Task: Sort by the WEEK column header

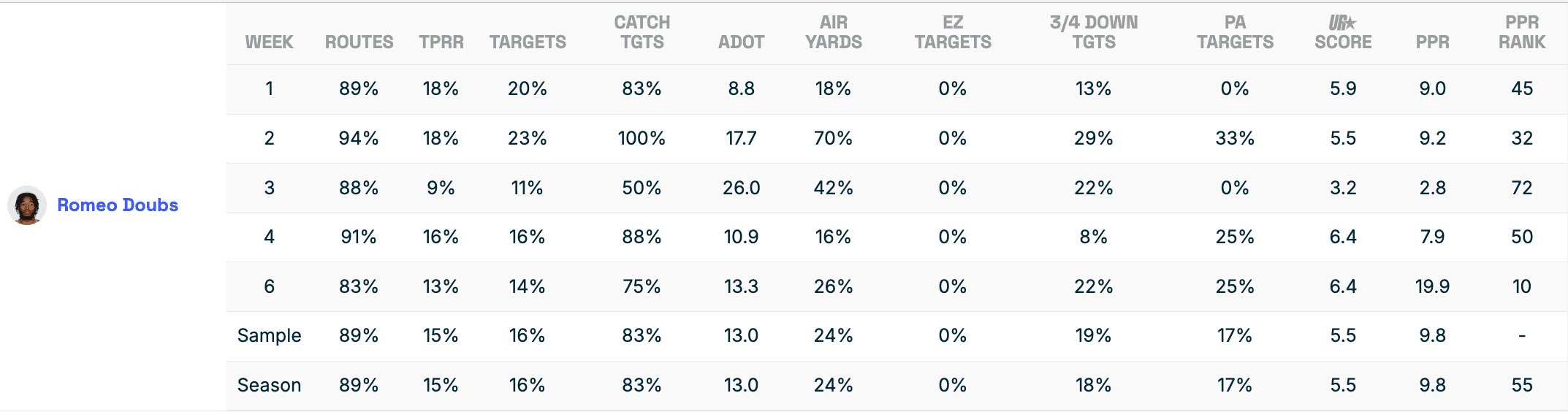Action: coord(269,42)
